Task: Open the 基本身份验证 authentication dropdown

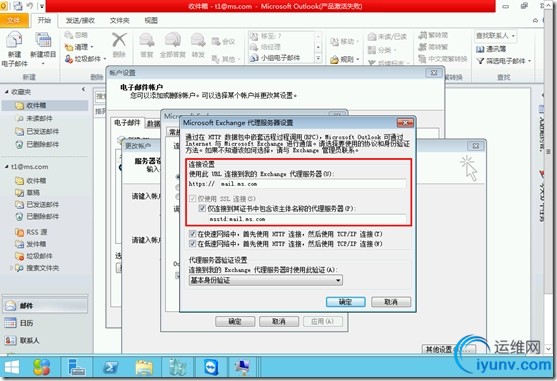Action: (266, 280)
